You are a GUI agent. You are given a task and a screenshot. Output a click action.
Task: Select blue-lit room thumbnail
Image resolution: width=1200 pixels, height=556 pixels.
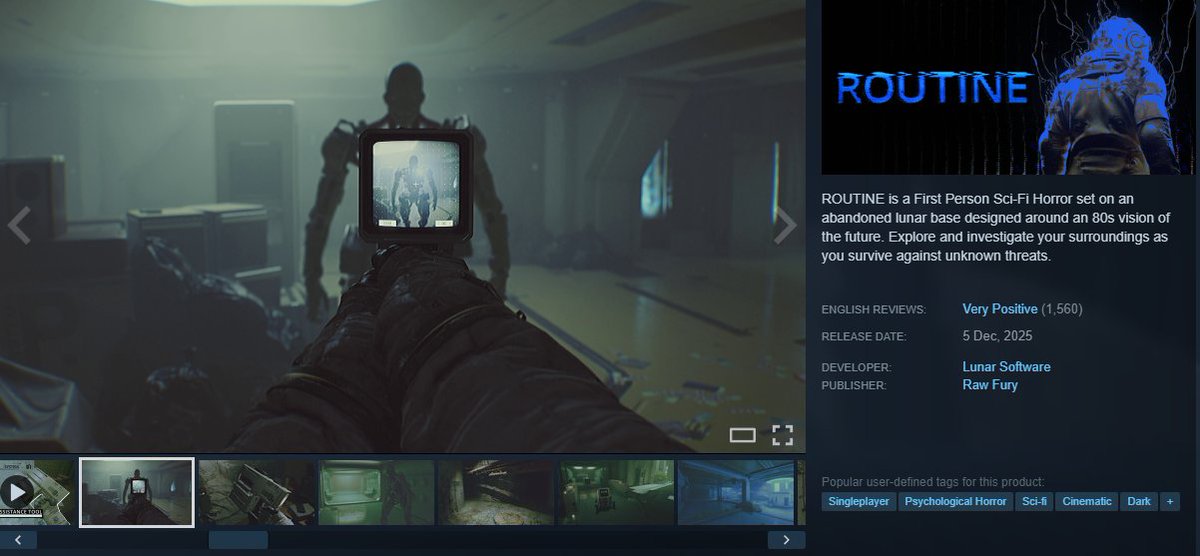(x=736, y=492)
